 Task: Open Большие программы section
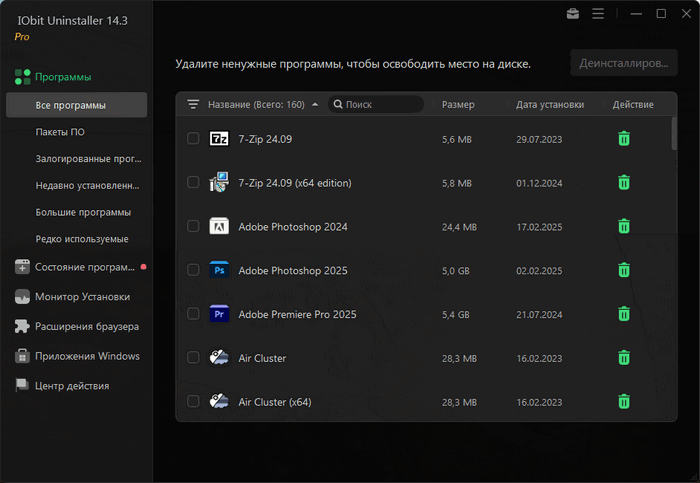tap(83, 212)
